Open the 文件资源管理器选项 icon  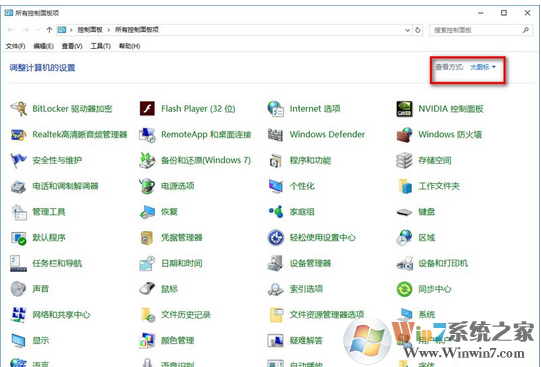coord(276,315)
